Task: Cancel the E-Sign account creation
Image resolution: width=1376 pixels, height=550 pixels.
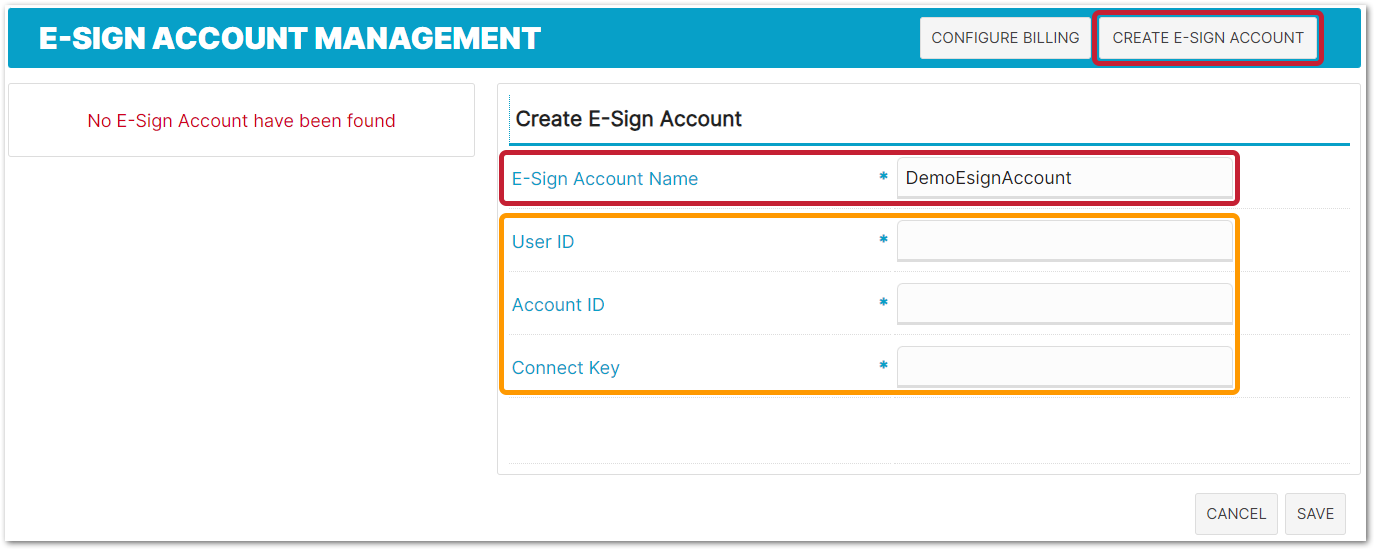Action: [1236, 514]
